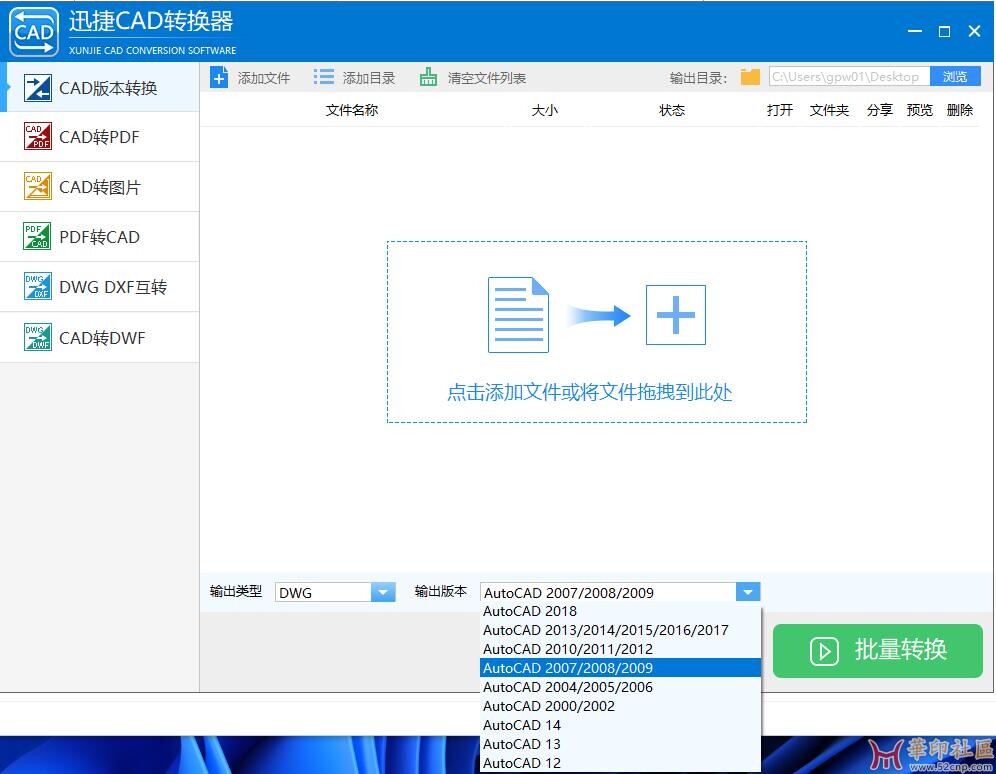Click the 清空文件列表 text button
Image resolution: width=996 pixels, height=774 pixels.
pos(487,78)
